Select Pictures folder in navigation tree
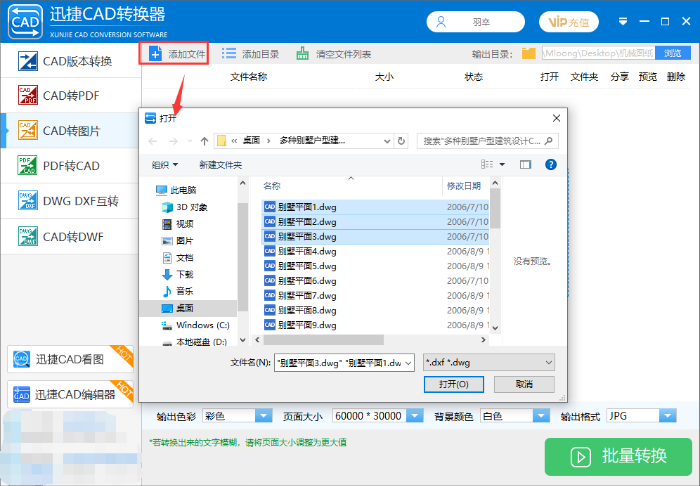This screenshot has width=700, height=486. click(178, 241)
